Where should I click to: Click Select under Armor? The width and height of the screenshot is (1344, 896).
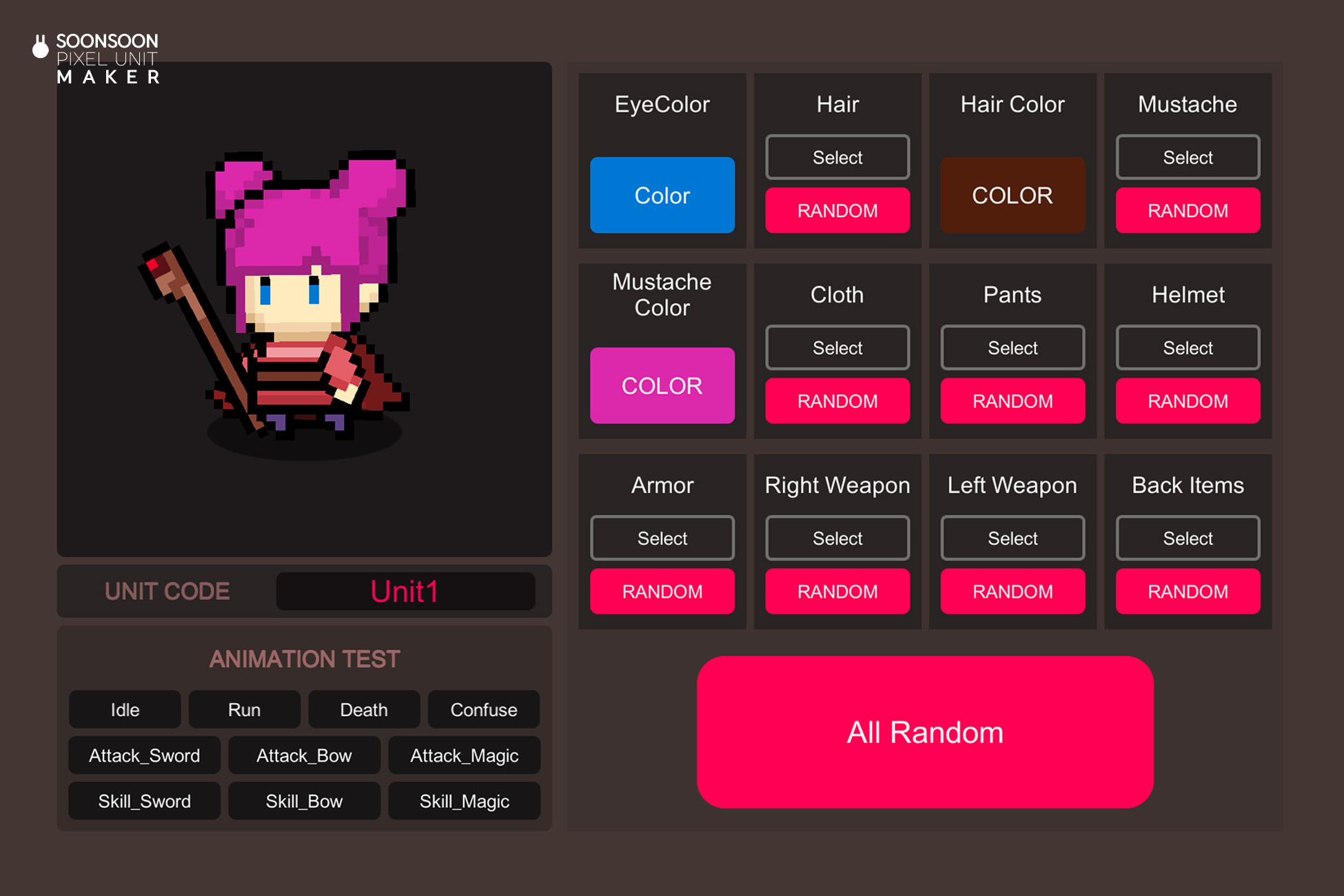tap(662, 538)
